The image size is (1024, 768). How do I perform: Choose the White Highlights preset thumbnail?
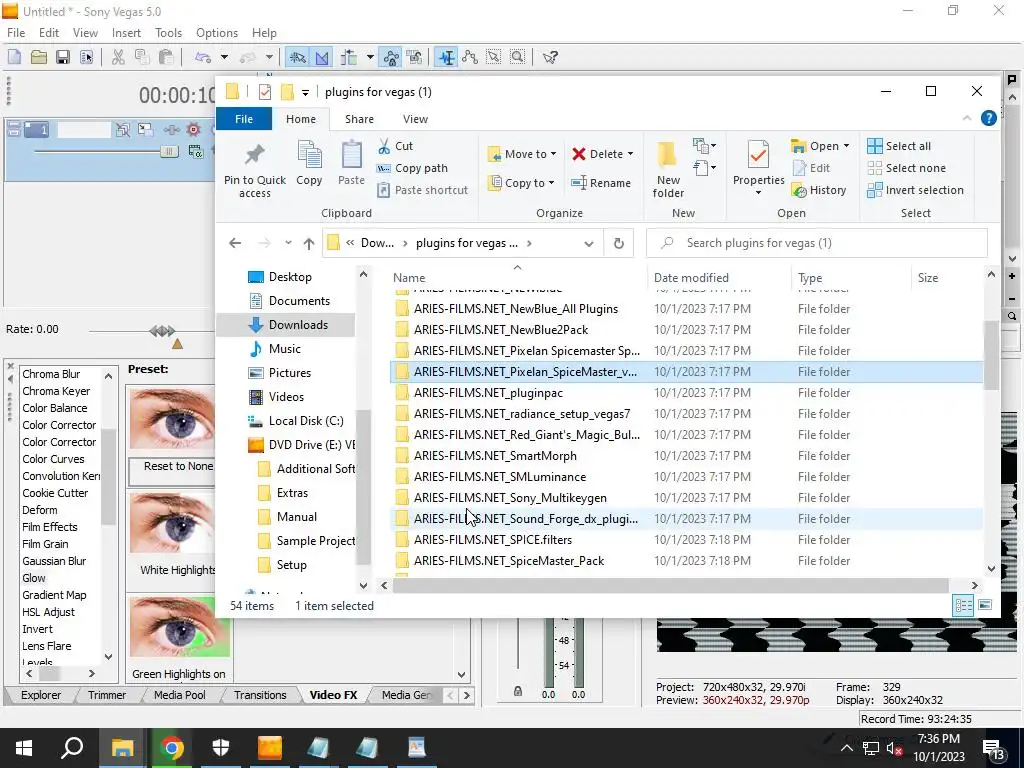171,523
